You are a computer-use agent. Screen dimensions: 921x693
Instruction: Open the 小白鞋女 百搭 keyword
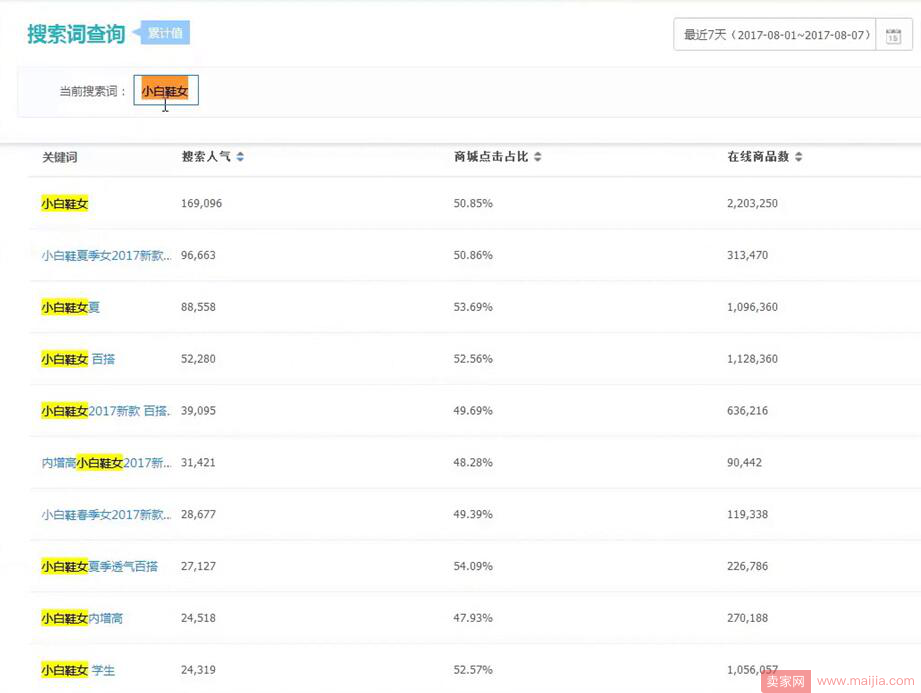click(78, 359)
